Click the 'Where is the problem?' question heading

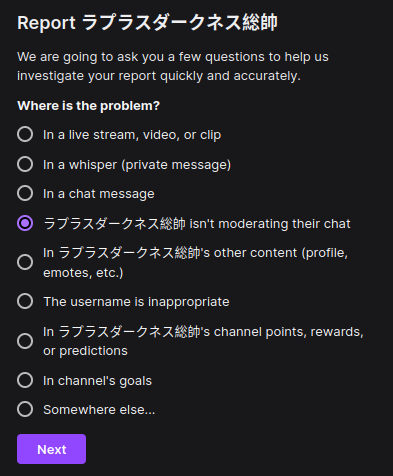point(89,106)
